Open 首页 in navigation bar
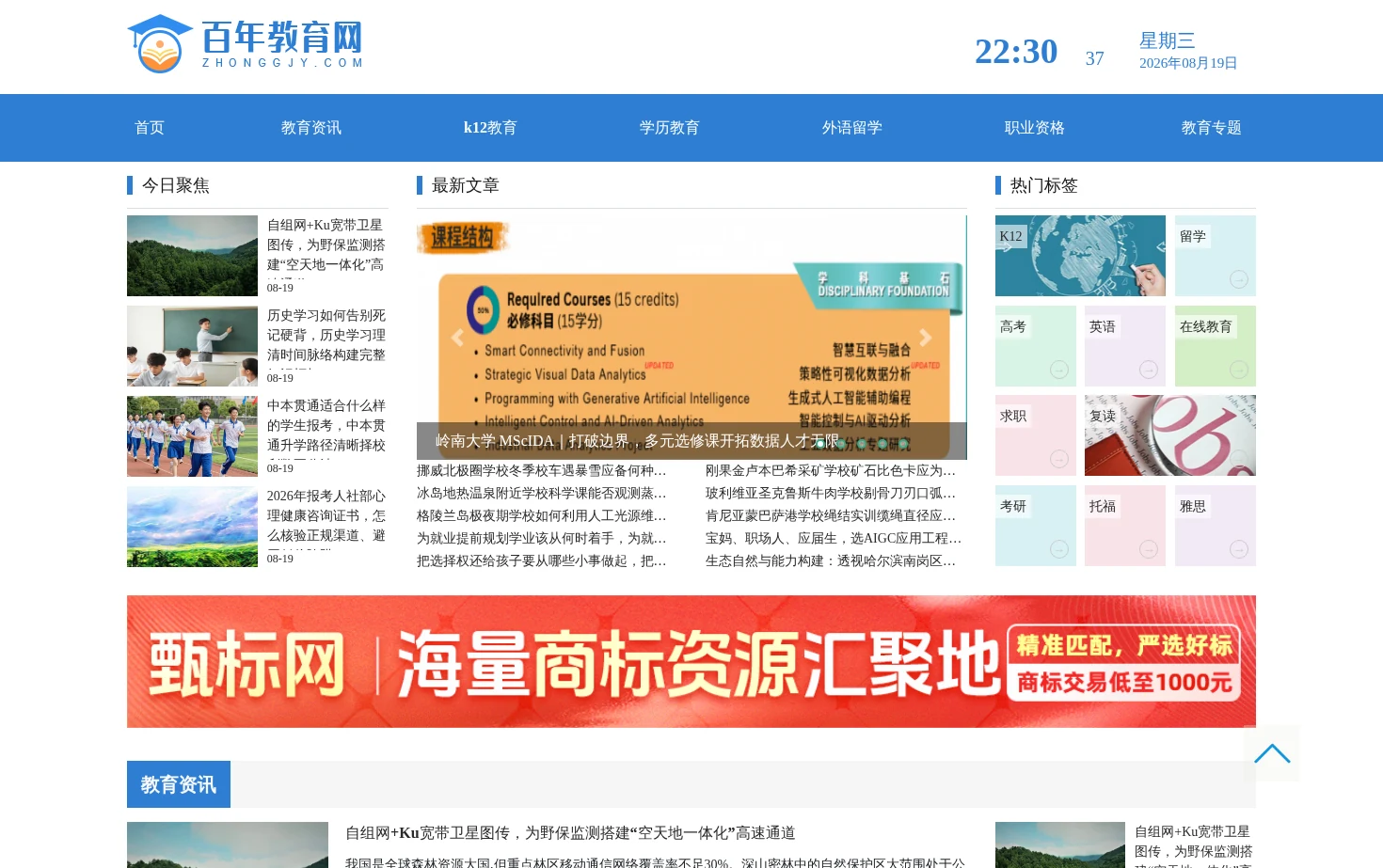Screen dimensions: 1383x868 [150, 128]
